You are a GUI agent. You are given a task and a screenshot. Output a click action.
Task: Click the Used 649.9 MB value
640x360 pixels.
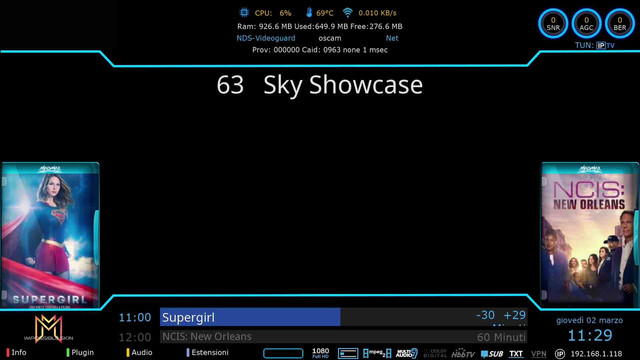click(x=321, y=27)
